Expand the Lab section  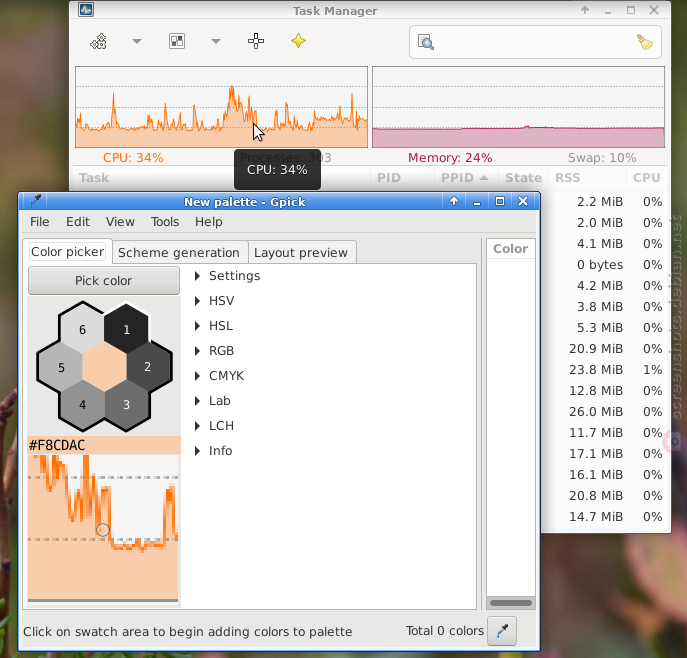213,400
